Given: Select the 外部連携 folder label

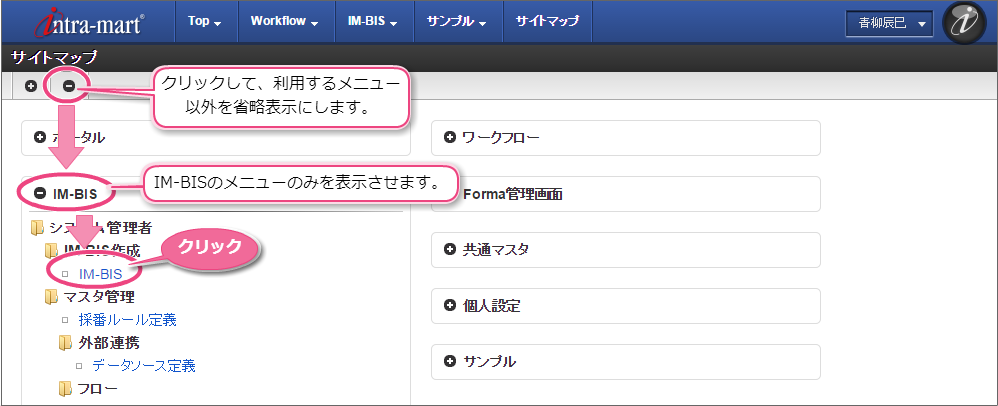Looking at the screenshot, I should click(109, 343).
